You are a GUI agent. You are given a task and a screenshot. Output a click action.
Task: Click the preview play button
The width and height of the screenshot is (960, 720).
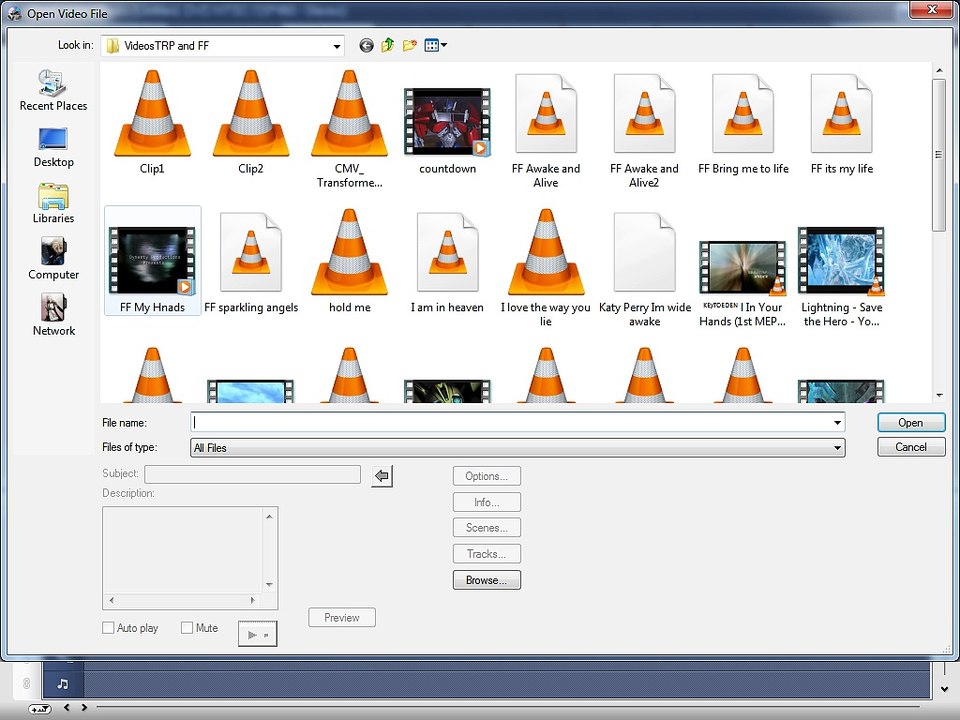tap(258, 634)
